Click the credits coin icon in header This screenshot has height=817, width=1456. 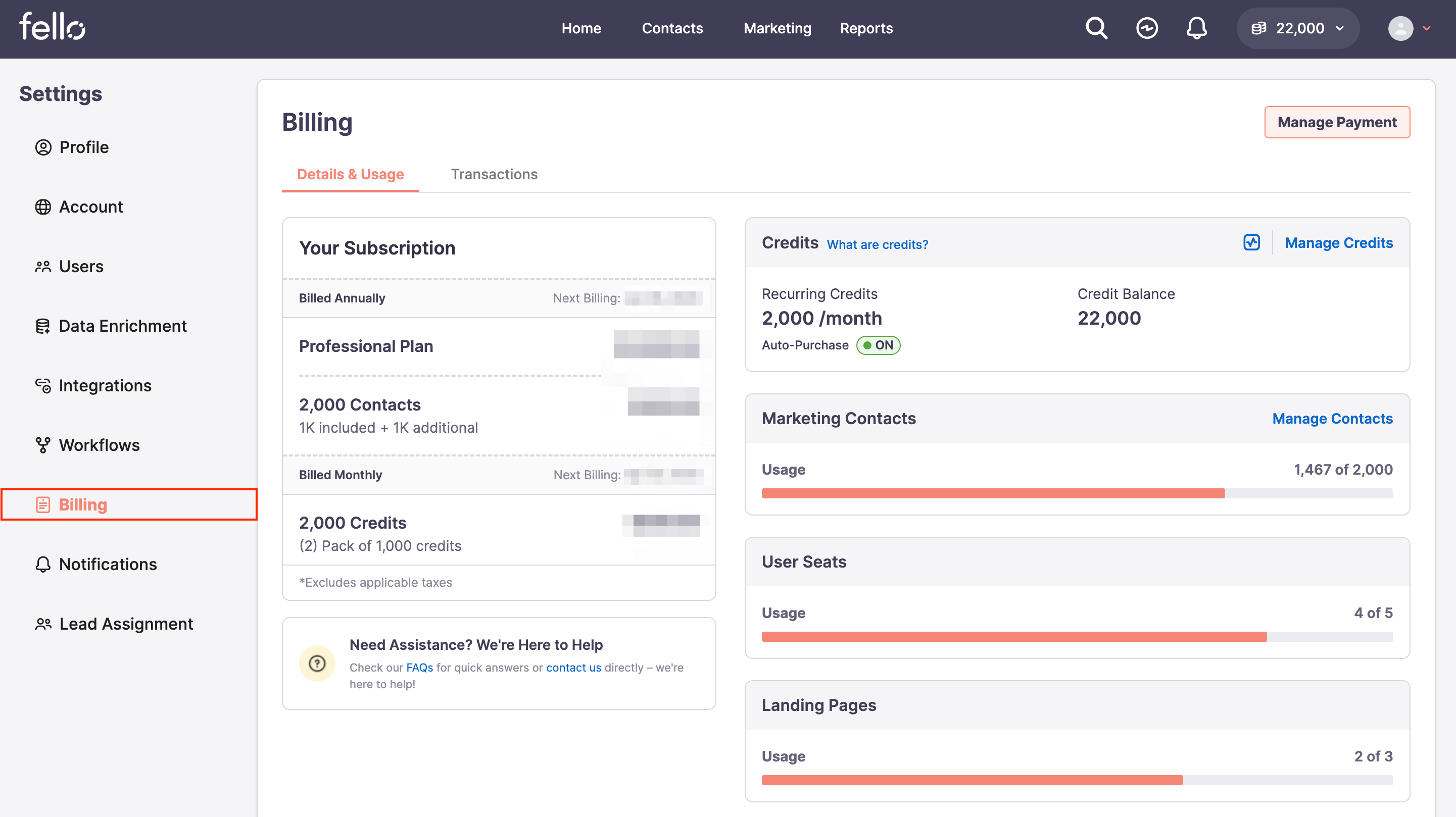click(1258, 28)
